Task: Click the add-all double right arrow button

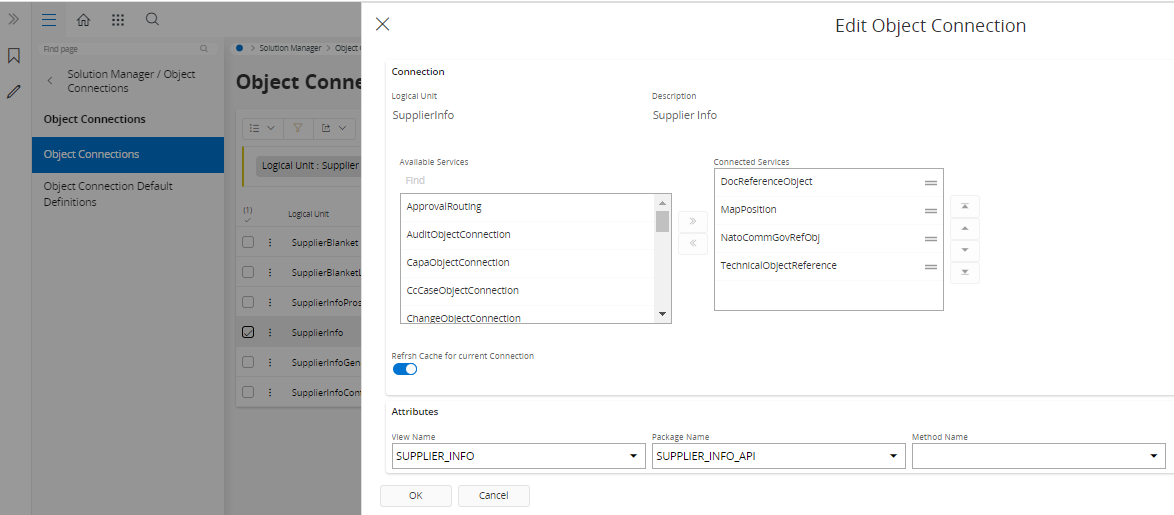Action: click(692, 221)
